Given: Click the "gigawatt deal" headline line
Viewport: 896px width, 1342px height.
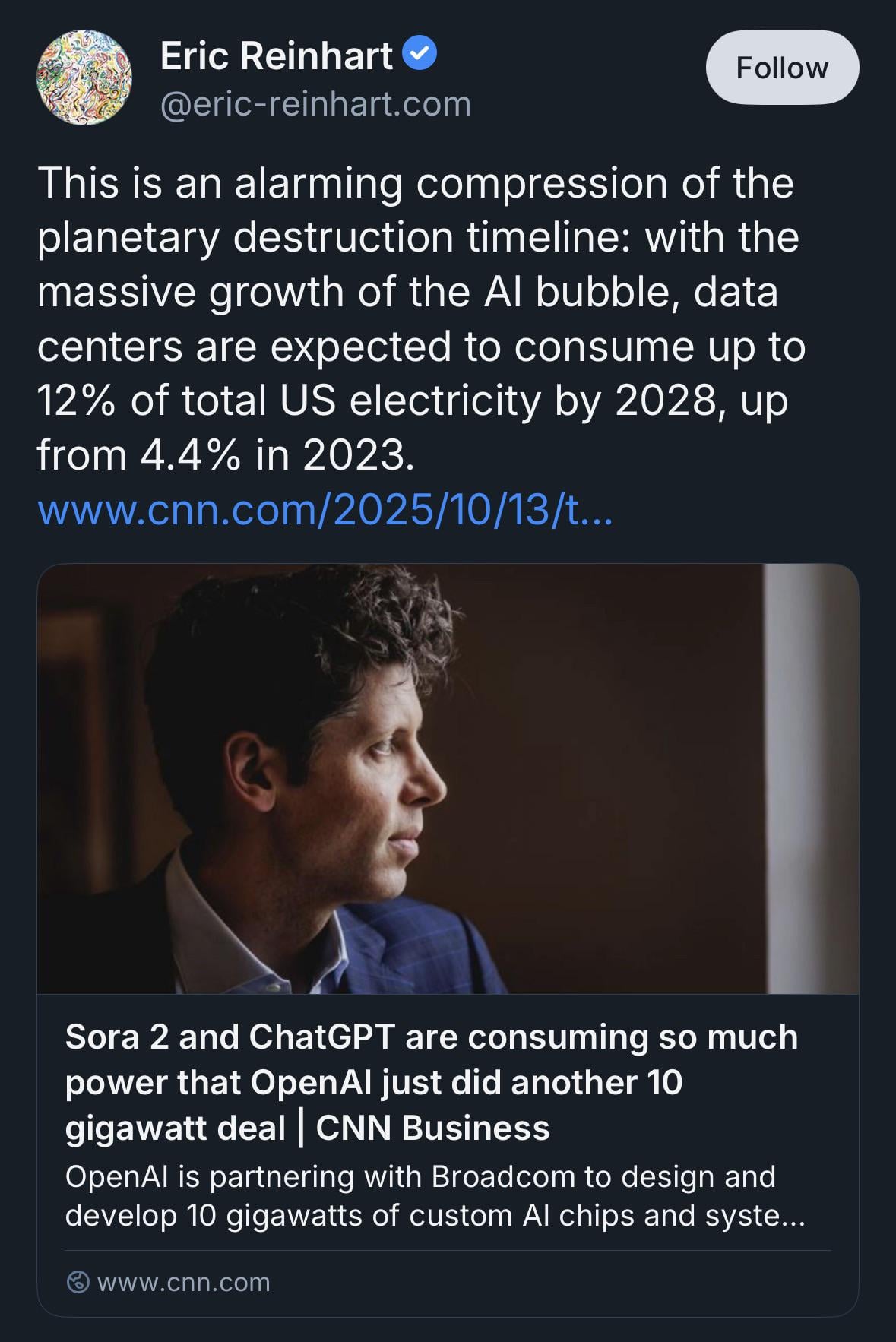Looking at the screenshot, I should (175, 1128).
